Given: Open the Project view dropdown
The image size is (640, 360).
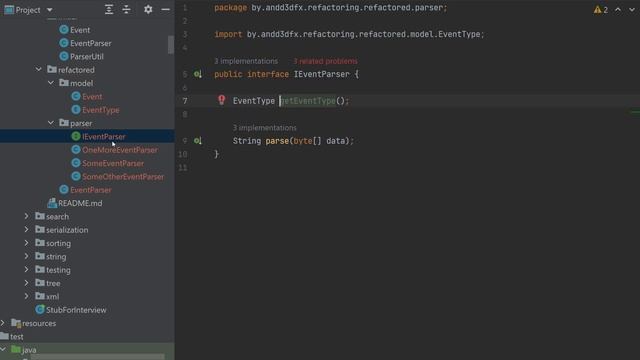Looking at the screenshot, I should pyautogui.click(x=49, y=10).
